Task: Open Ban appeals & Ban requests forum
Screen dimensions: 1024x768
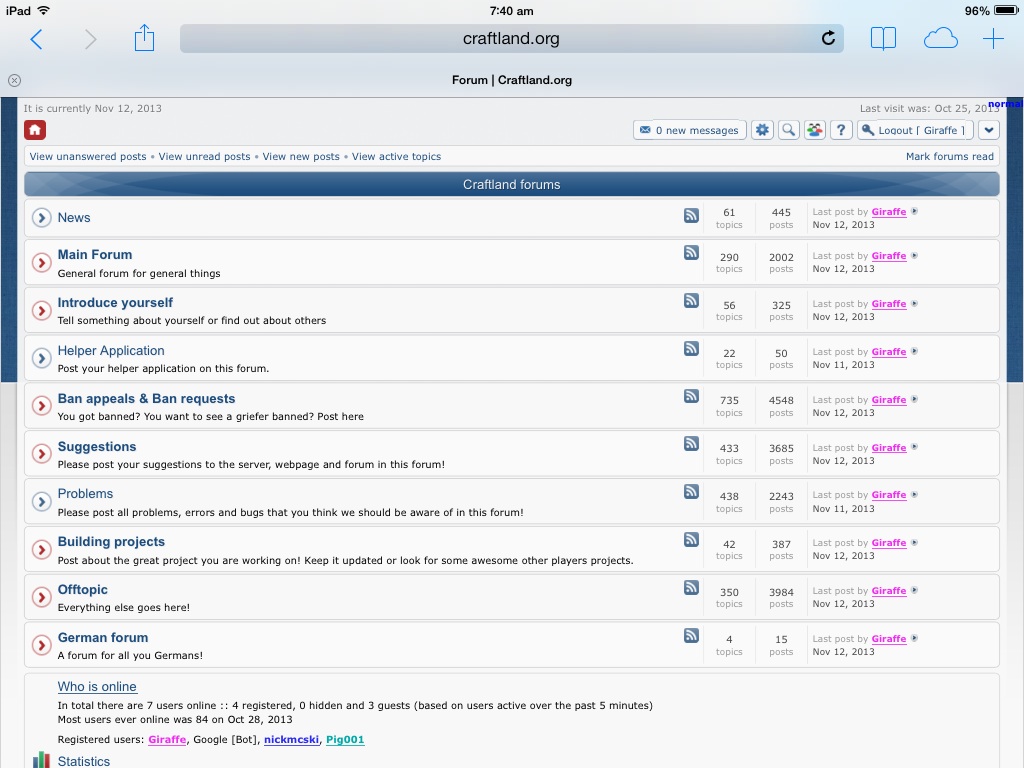Action: pos(146,398)
